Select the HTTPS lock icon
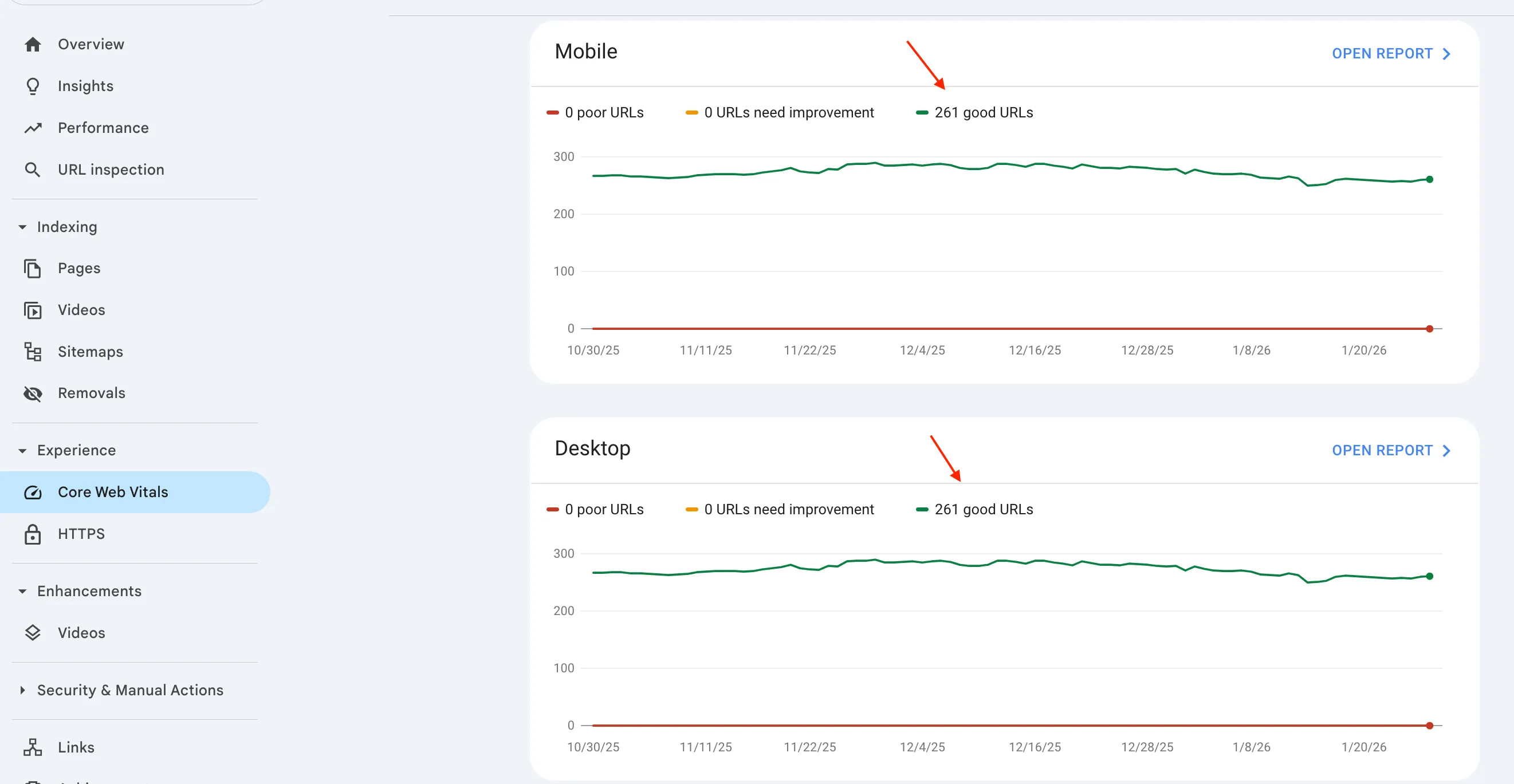 [x=33, y=534]
